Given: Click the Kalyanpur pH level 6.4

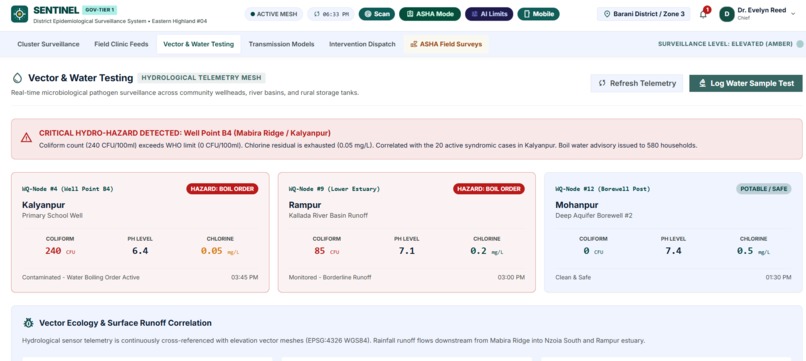Looking at the screenshot, I should coord(140,251).
